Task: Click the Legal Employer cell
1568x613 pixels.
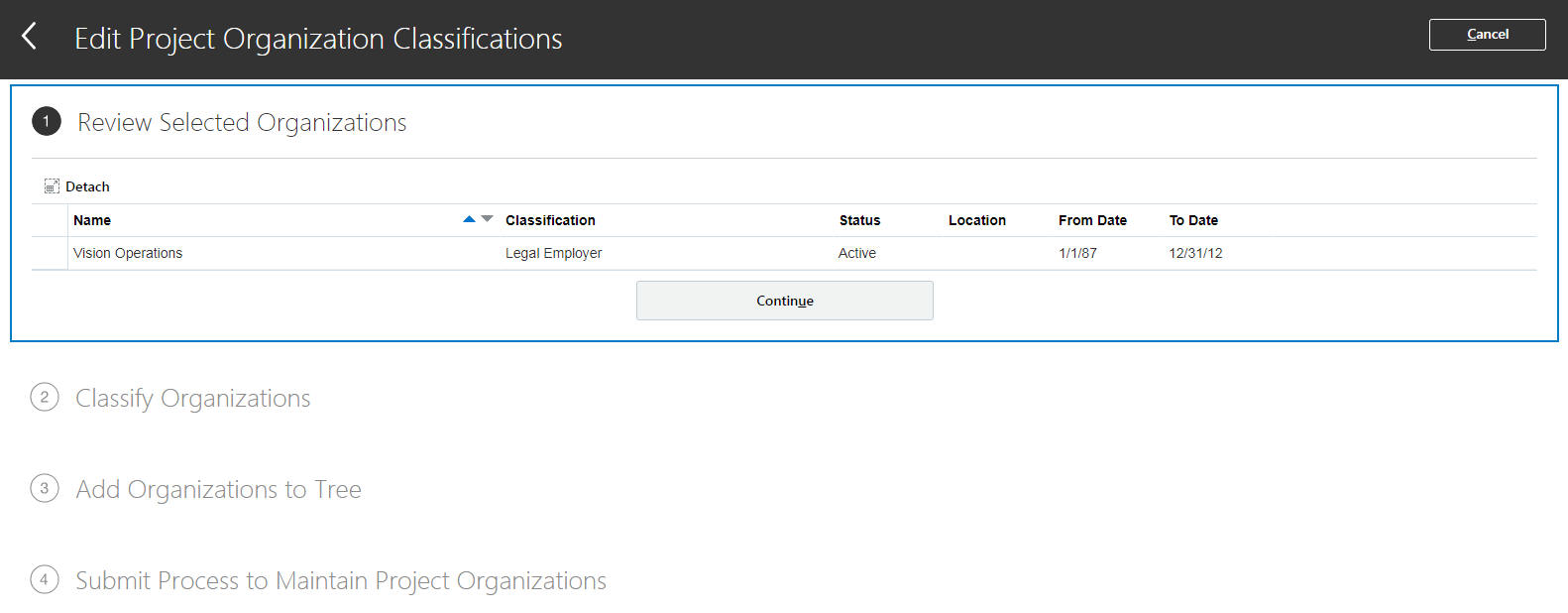Action: (553, 253)
